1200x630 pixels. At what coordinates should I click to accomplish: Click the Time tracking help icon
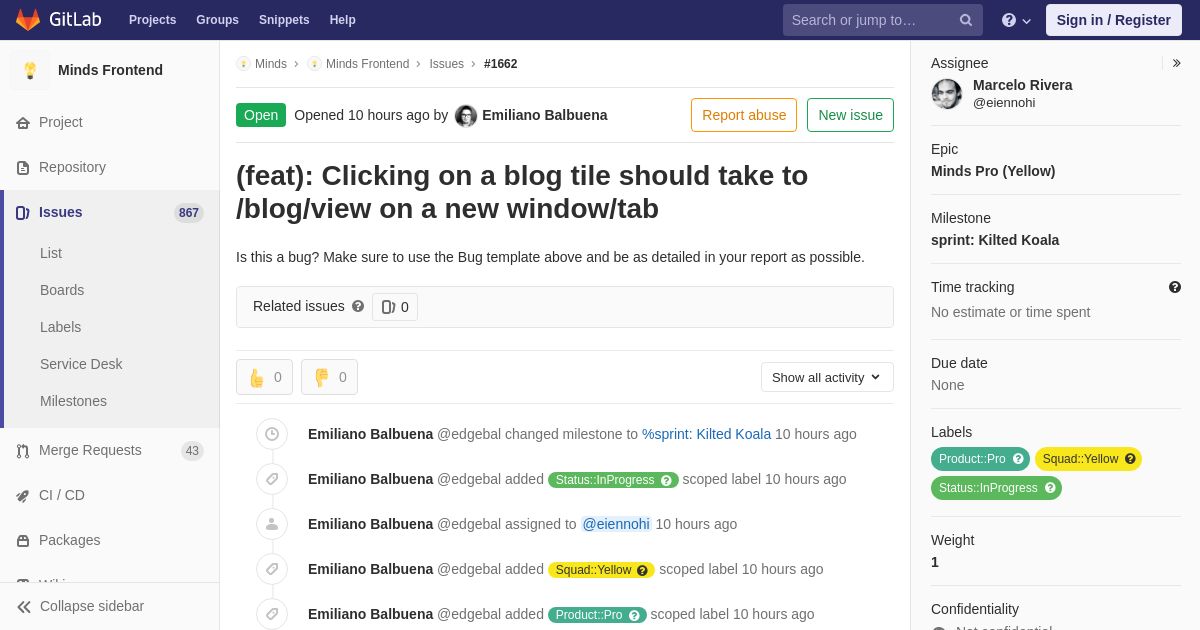pos(1175,287)
